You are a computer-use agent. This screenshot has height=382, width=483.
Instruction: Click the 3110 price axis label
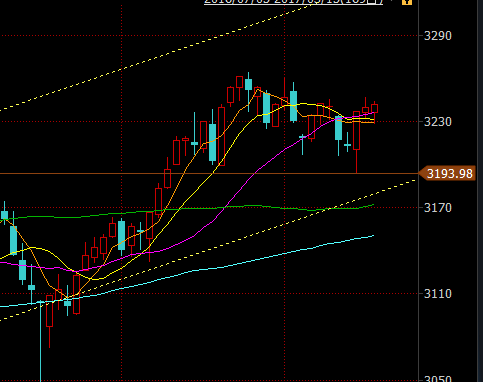[x=437, y=294]
